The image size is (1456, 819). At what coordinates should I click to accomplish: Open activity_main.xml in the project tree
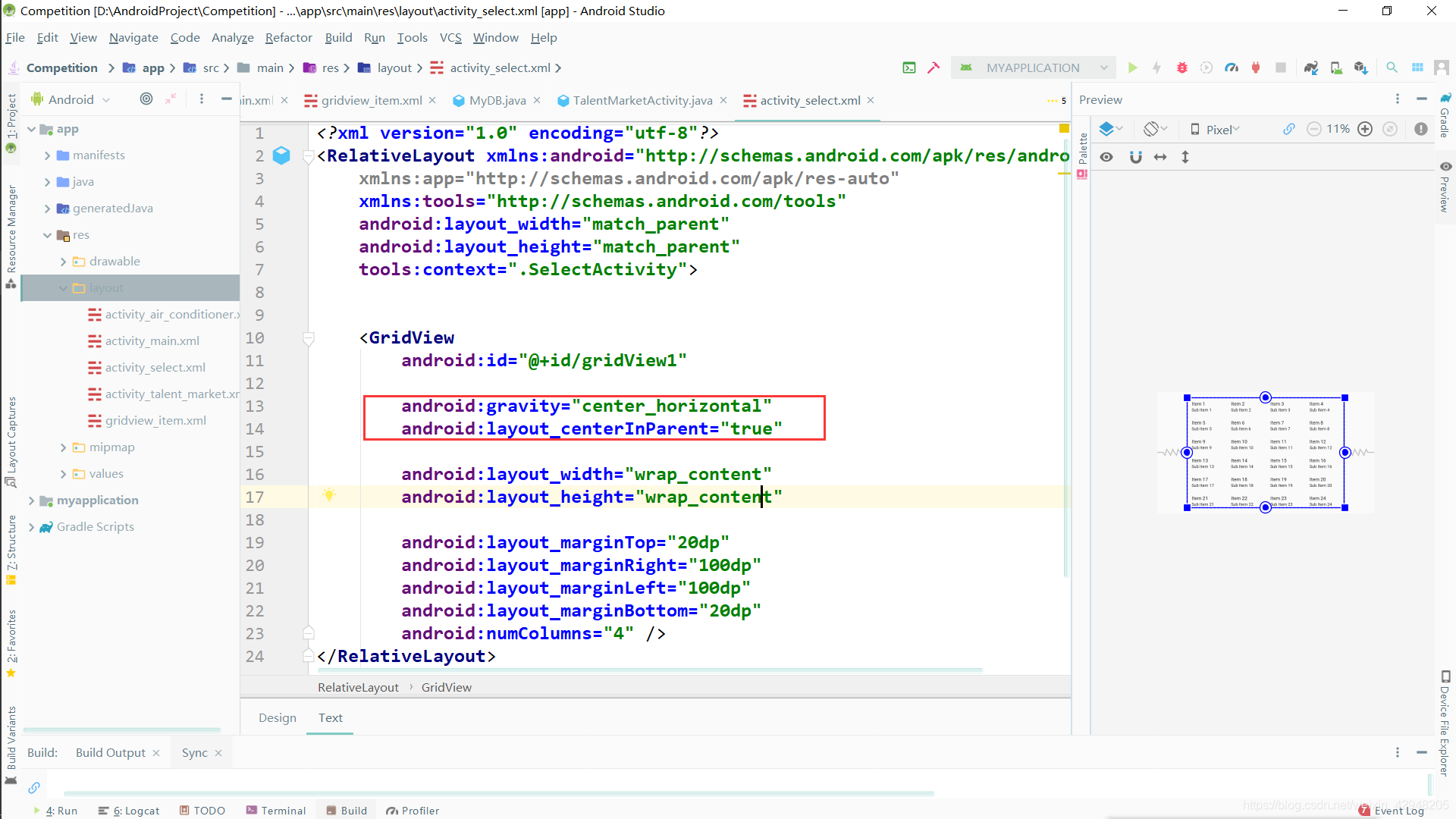tap(152, 341)
